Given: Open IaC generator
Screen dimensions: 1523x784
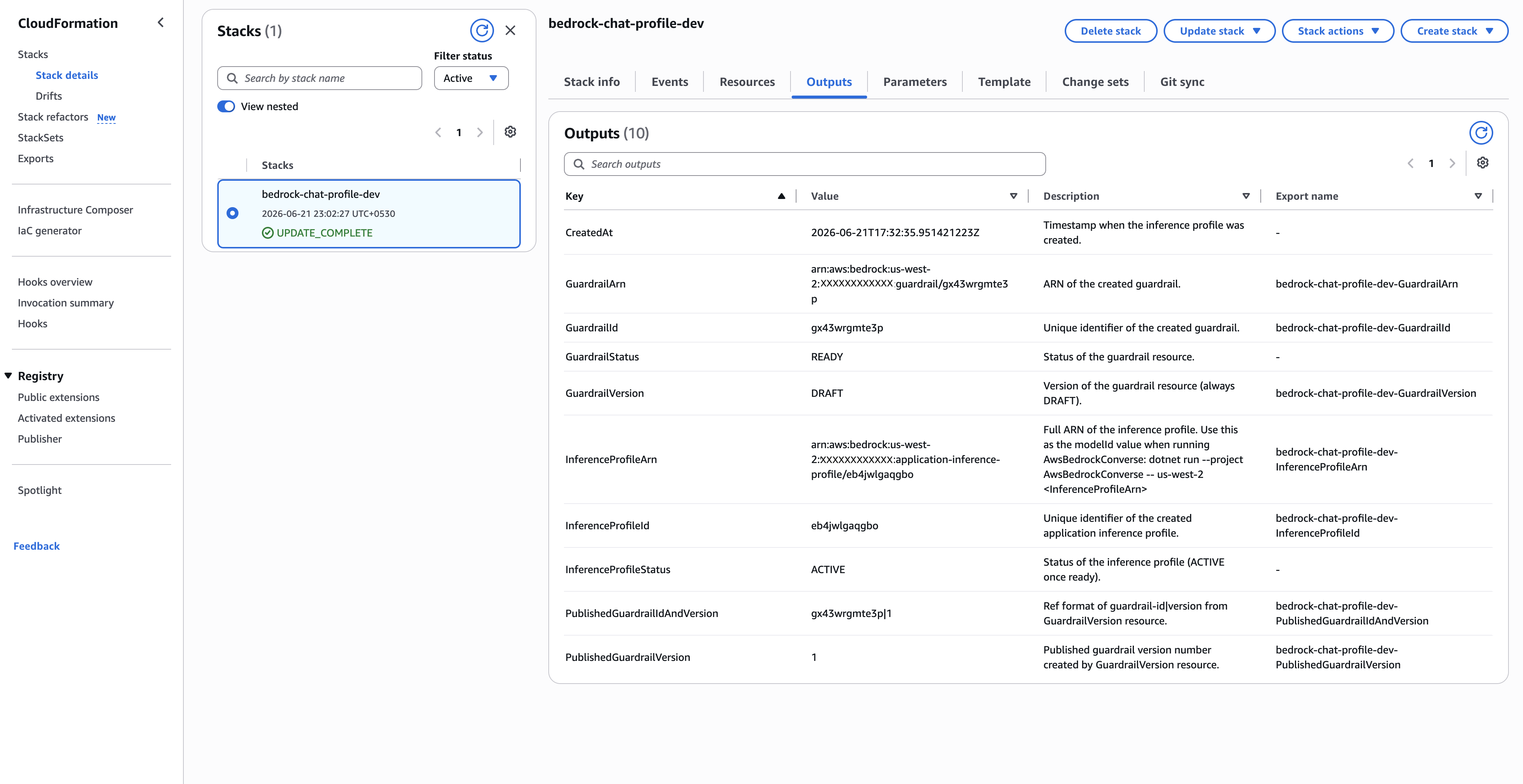Looking at the screenshot, I should [50, 231].
